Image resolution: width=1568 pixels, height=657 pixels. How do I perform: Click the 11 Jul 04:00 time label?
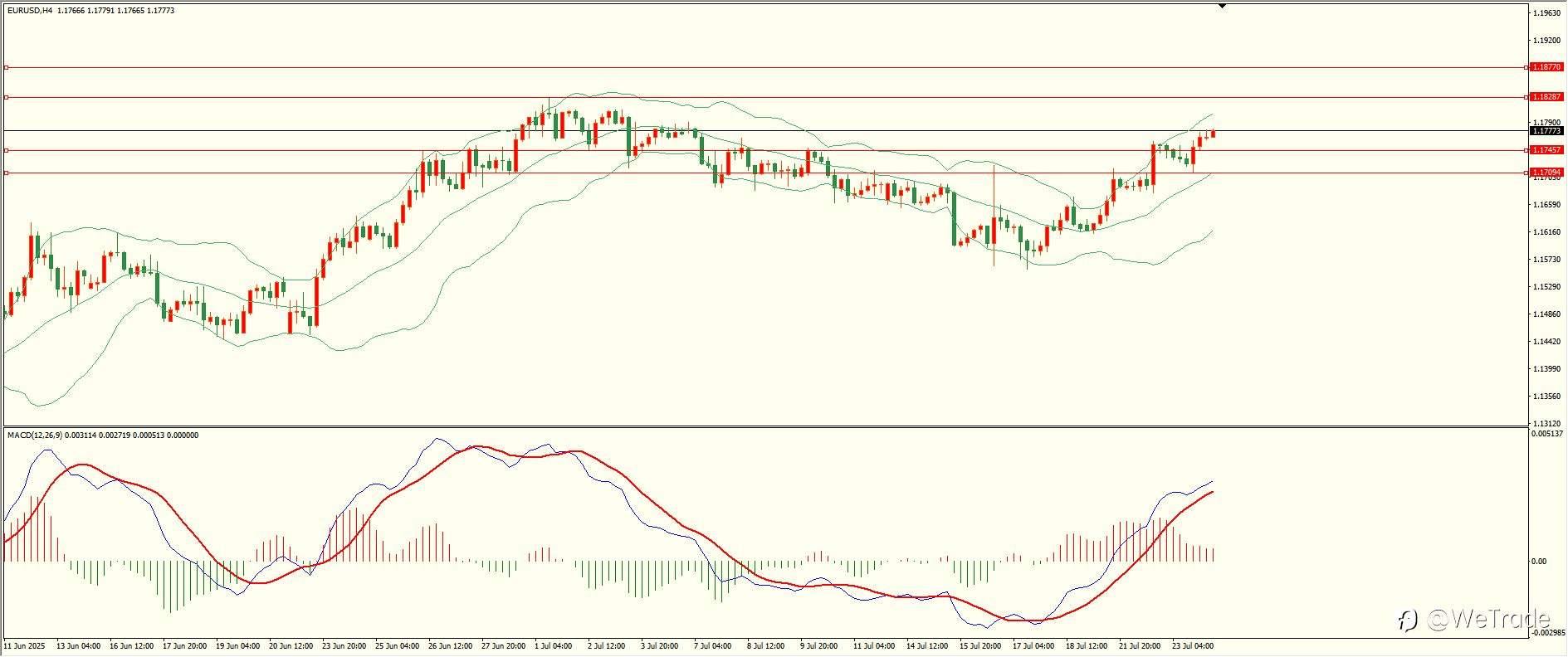[875, 646]
